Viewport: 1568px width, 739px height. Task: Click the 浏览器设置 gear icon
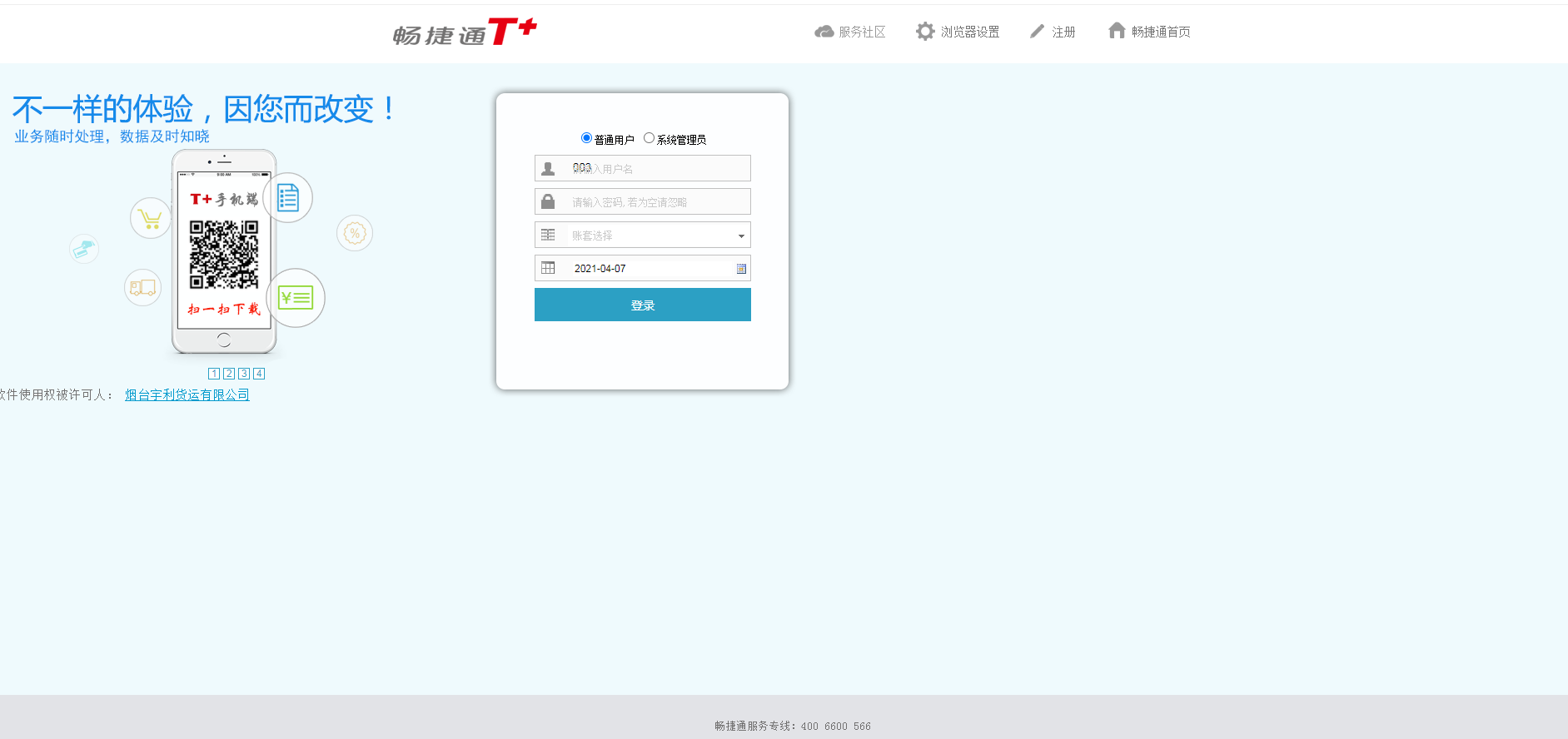[925, 32]
